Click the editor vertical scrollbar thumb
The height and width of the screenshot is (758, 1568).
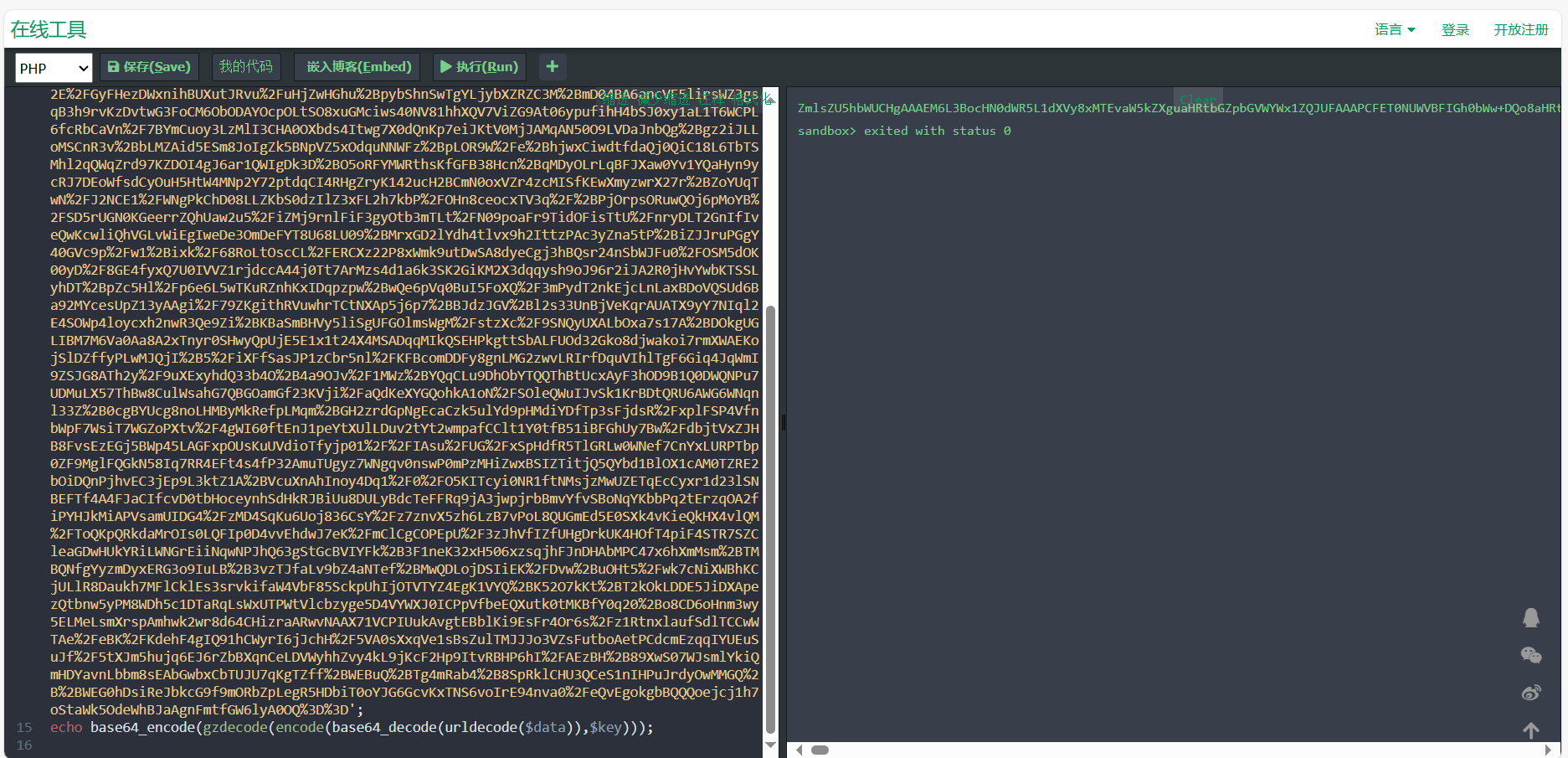tap(770, 519)
